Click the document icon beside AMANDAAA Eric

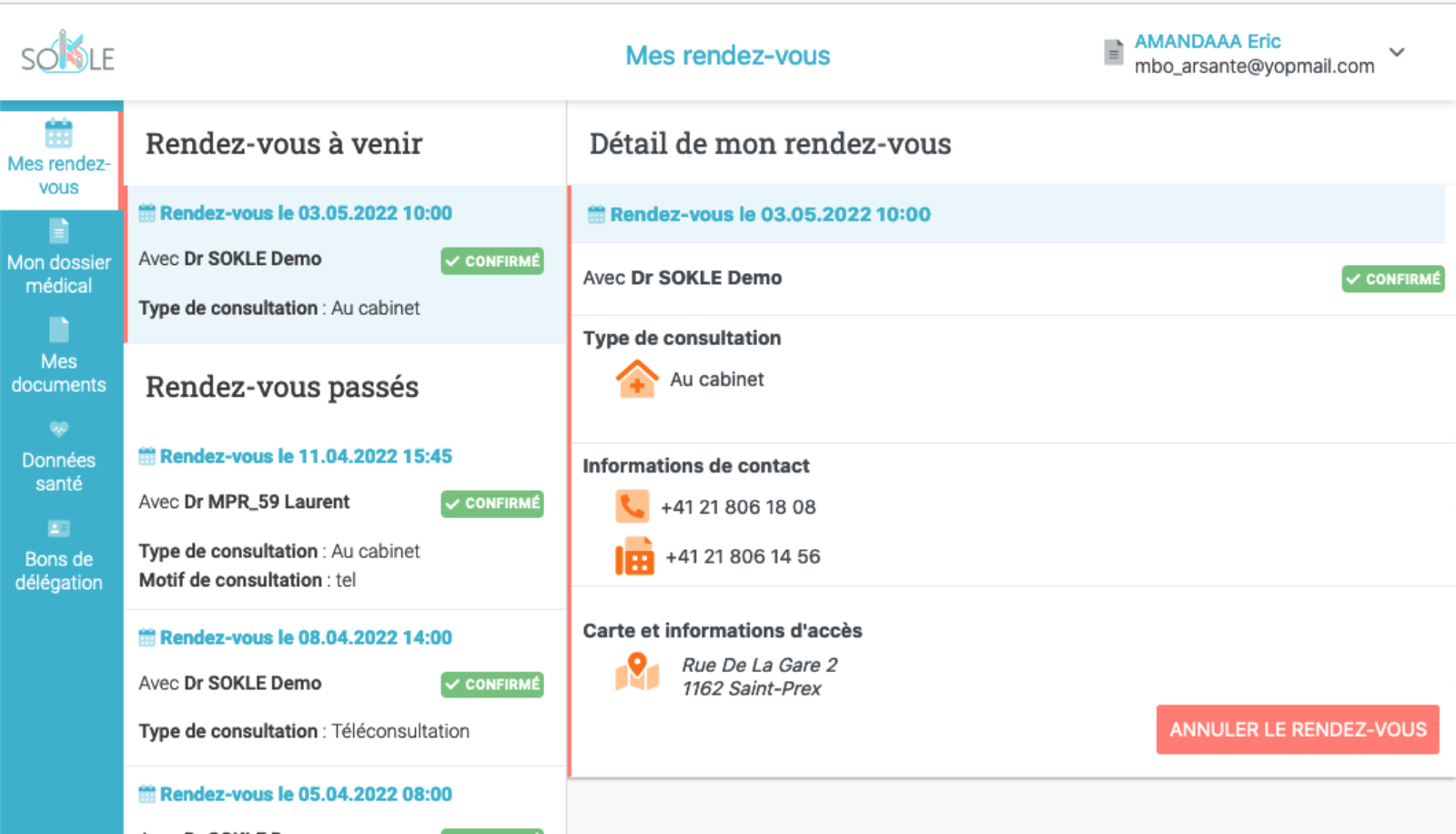(x=1113, y=53)
